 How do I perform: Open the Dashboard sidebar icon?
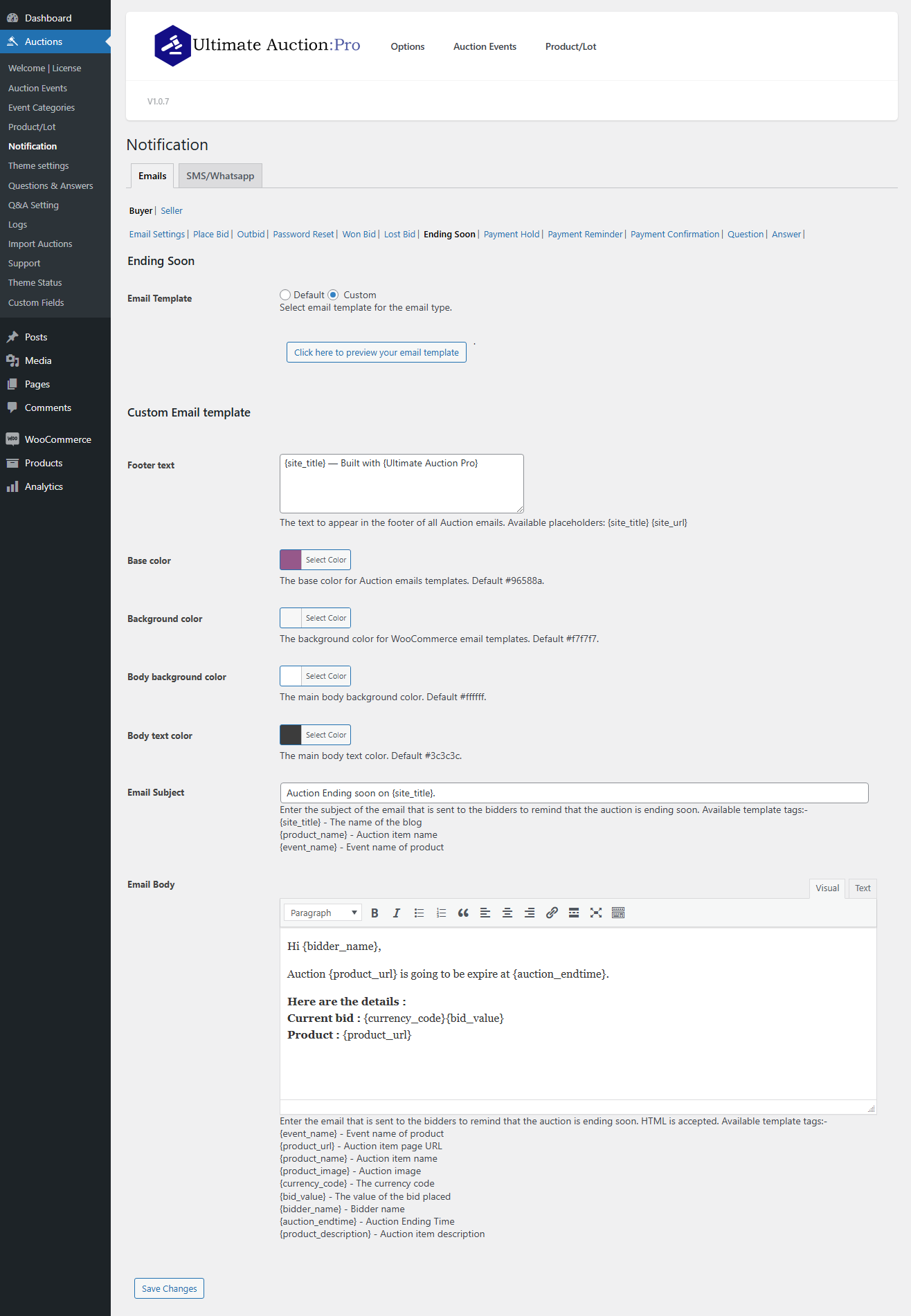(12, 18)
